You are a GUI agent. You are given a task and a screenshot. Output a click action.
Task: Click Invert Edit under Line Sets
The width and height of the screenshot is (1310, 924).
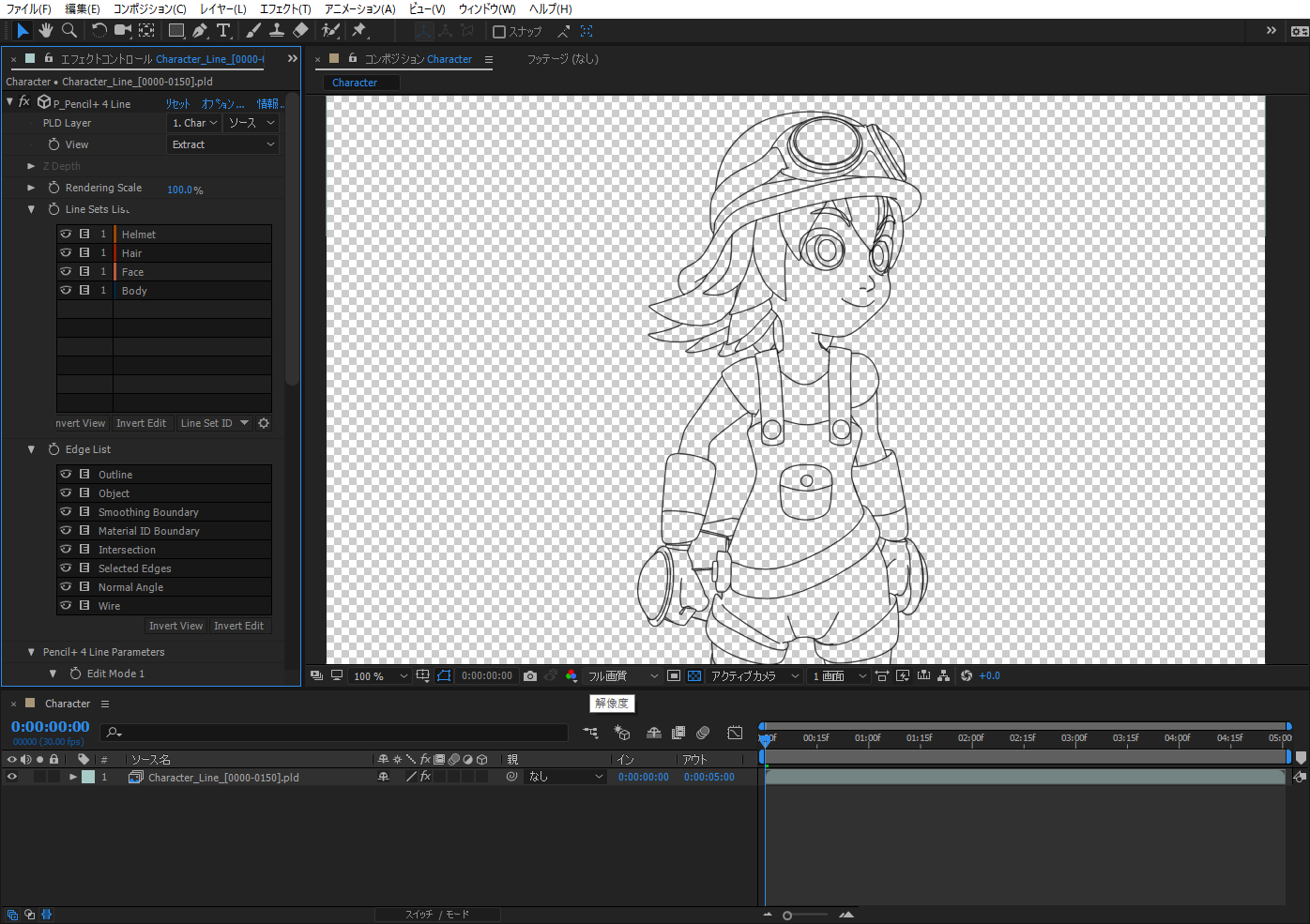pyautogui.click(x=142, y=423)
